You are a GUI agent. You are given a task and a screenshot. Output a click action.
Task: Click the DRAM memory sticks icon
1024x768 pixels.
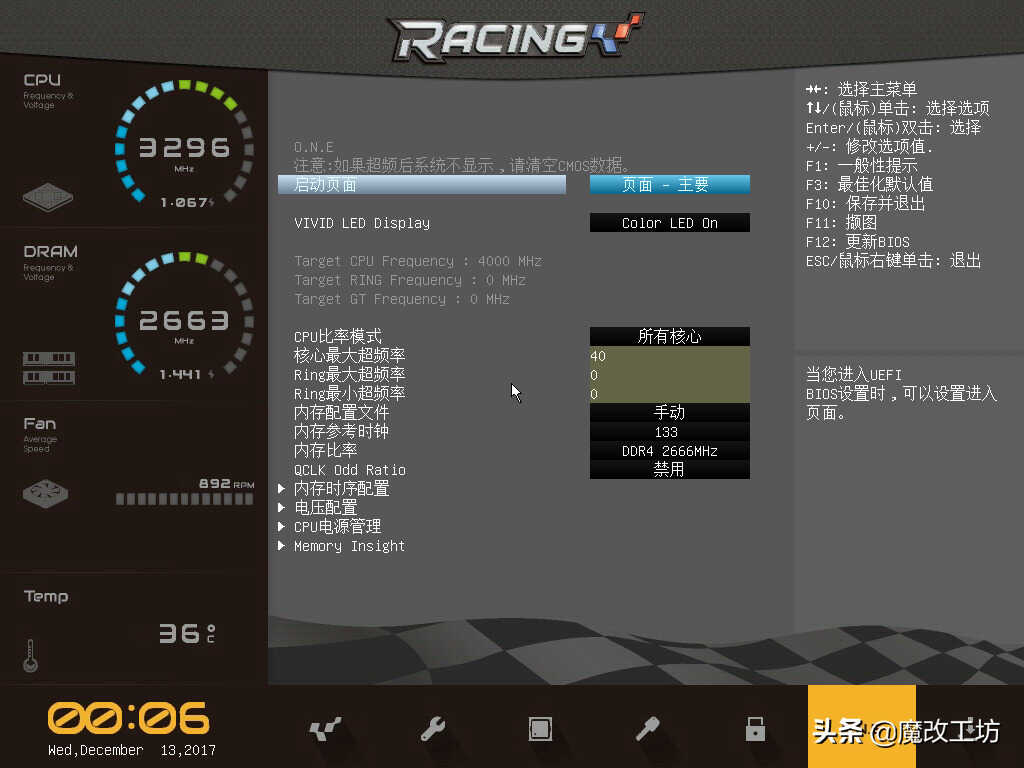pos(48,367)
